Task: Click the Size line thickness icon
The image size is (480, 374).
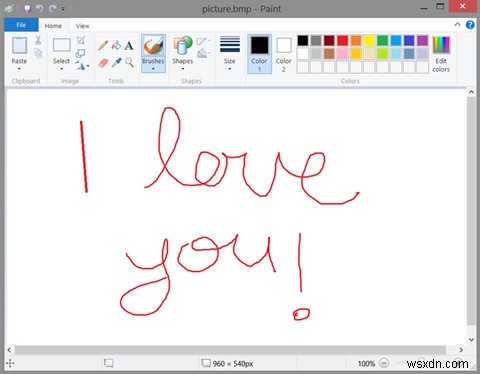Action: click(x=230, y=44)
